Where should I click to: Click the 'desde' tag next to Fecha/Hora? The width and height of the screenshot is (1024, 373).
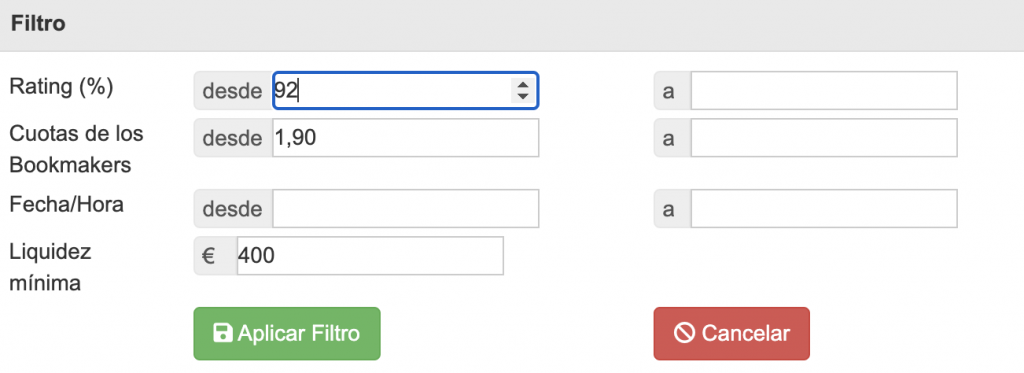[x=232, y=209]
